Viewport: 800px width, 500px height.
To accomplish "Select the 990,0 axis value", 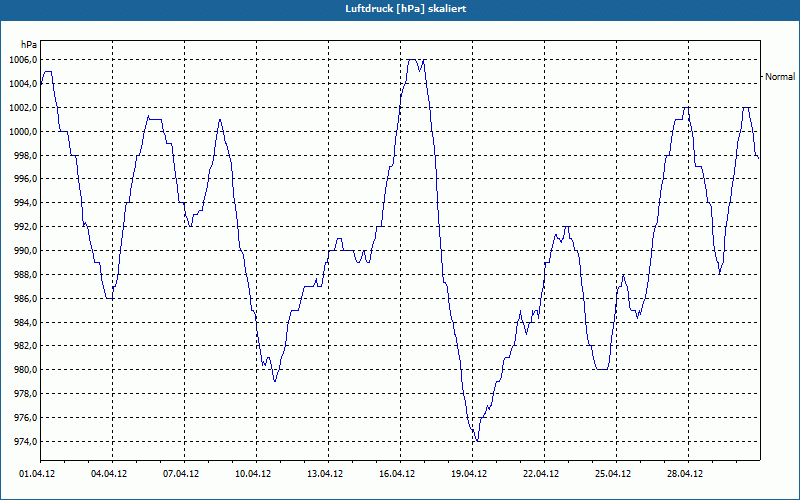I will [25, 251].
